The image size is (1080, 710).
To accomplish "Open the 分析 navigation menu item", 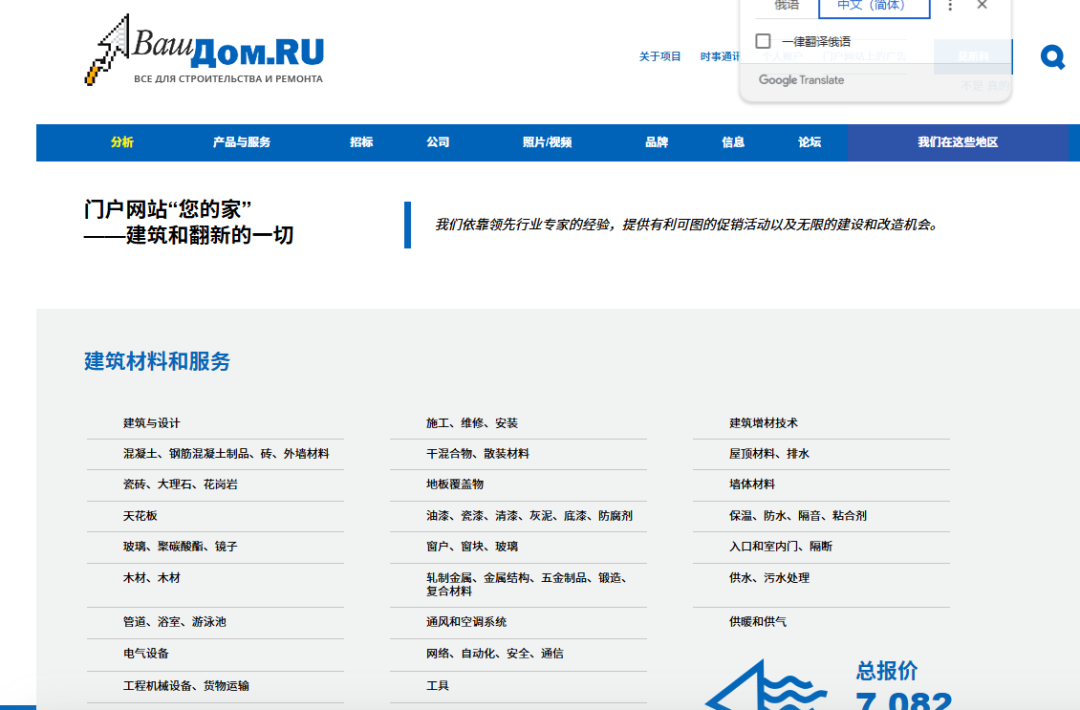I will point(122,143).
